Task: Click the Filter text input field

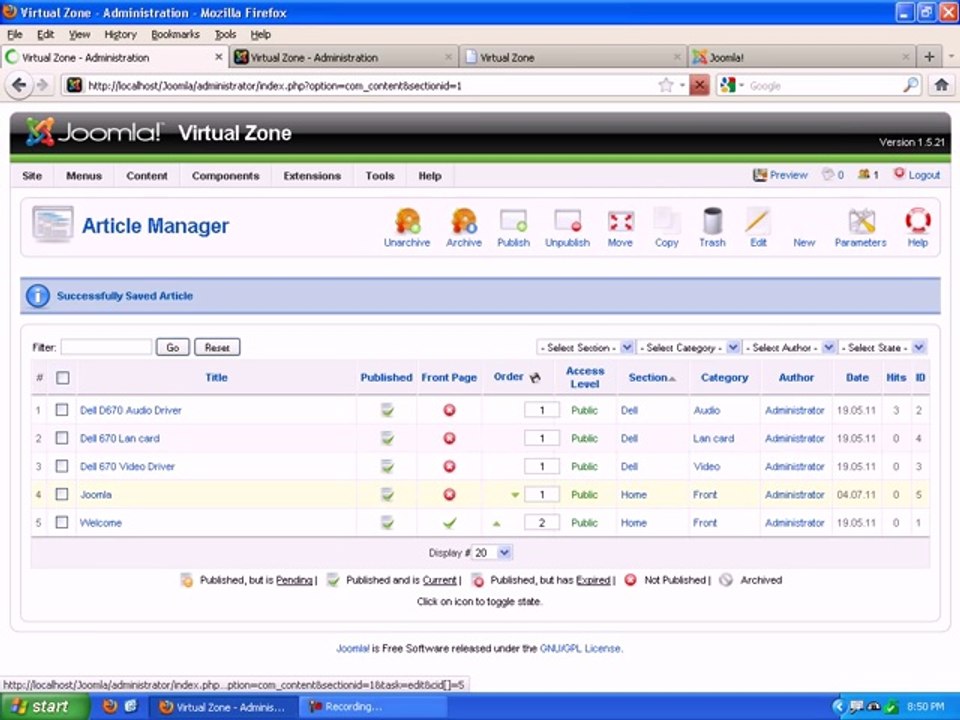Action: tap(106, 347)
